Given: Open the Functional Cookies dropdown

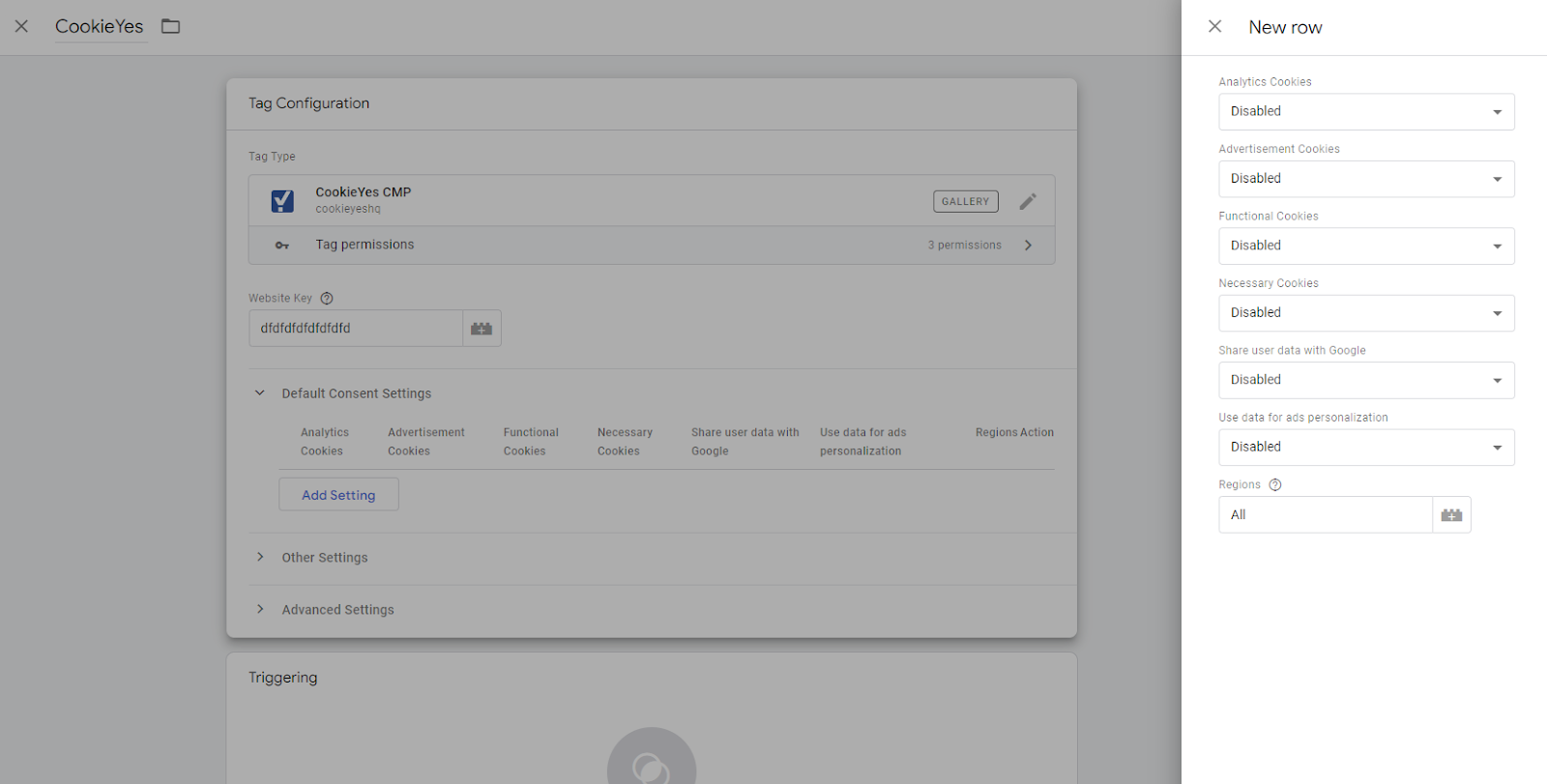Looking at the screenshot, I should coord(1366,246).
